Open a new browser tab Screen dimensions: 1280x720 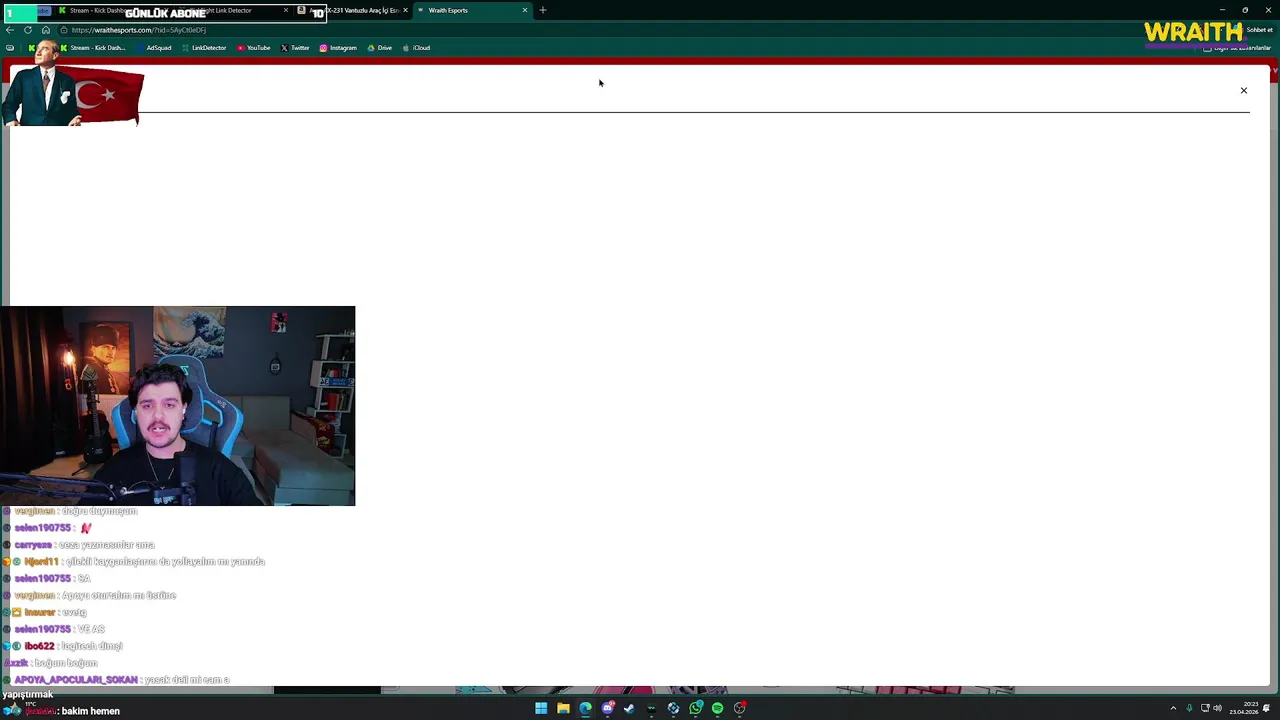click(x=543, y=10)
